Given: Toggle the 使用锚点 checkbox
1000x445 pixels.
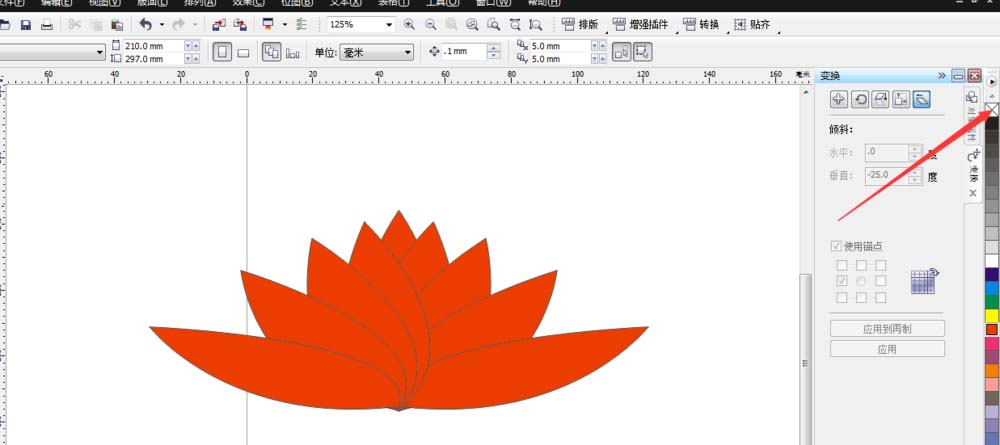Looking at the screenshot, I should 837,247.
